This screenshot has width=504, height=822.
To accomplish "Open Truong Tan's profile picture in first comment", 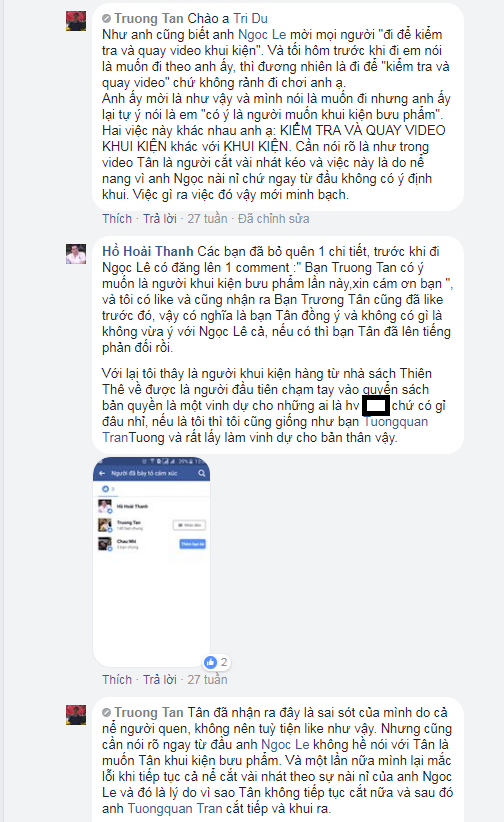I will [x=76, y=21].
